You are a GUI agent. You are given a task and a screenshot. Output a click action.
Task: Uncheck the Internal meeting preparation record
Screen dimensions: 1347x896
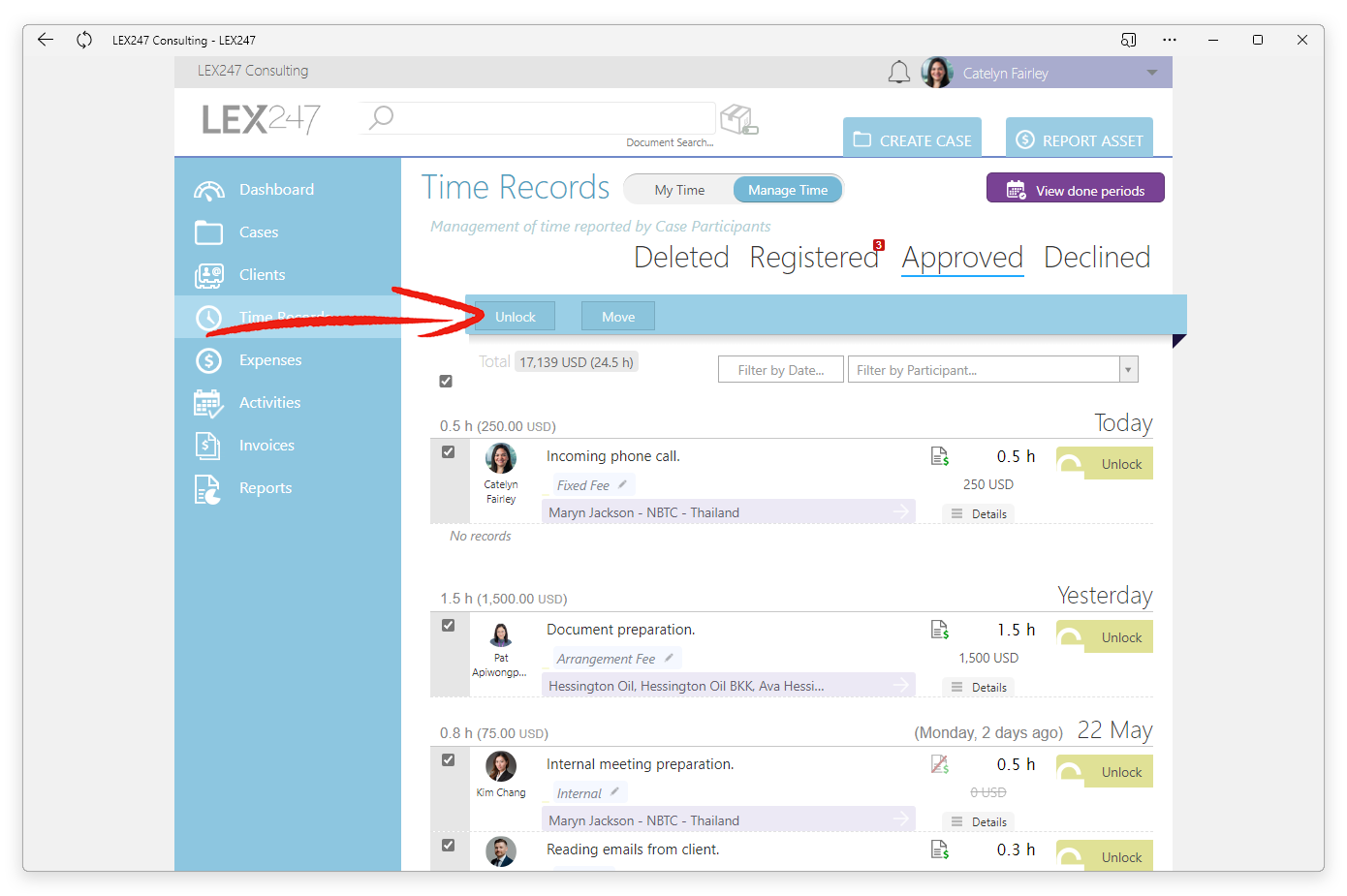(448, 760)
